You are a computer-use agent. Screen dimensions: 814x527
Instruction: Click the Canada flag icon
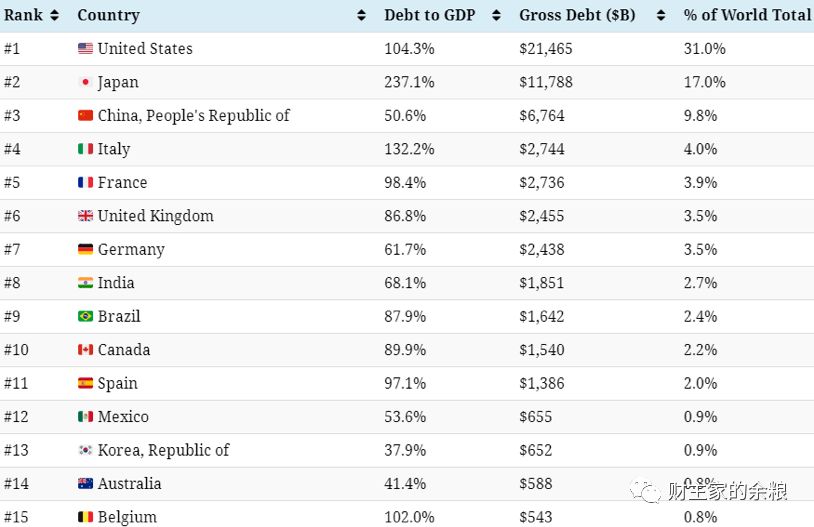(85, 349)
